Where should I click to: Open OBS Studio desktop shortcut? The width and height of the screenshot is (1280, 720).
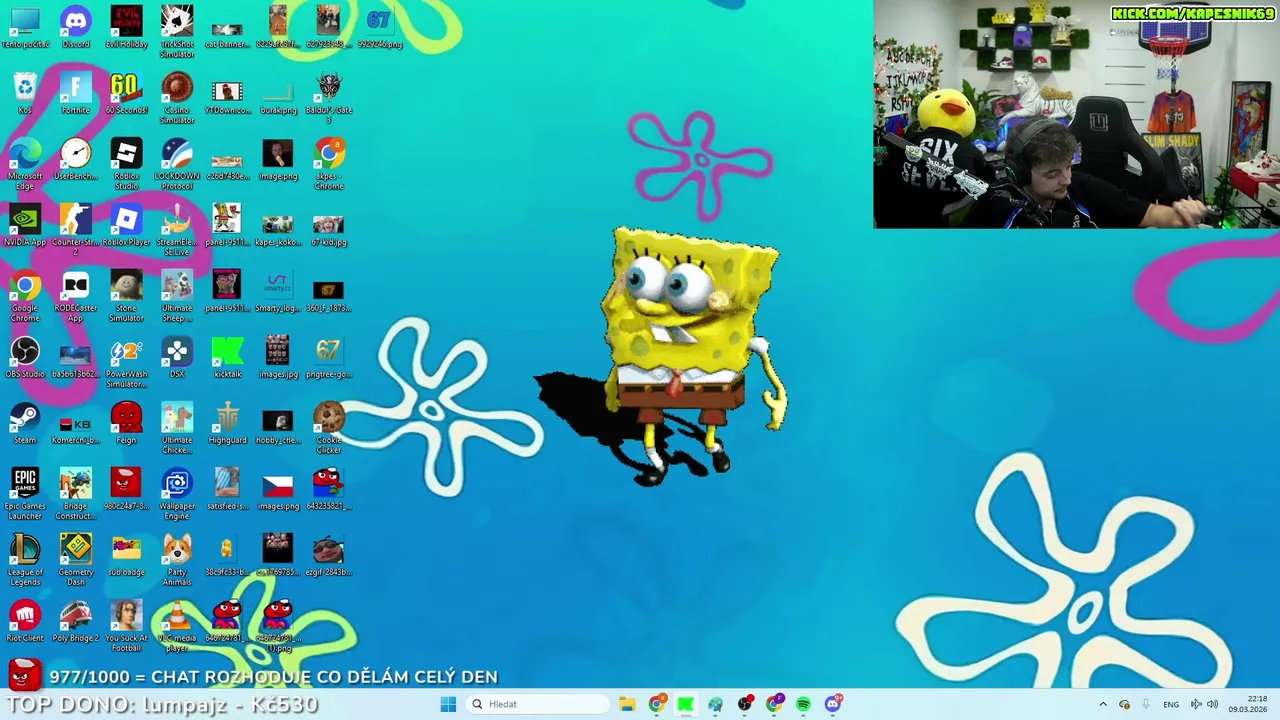tap(25, 357)
